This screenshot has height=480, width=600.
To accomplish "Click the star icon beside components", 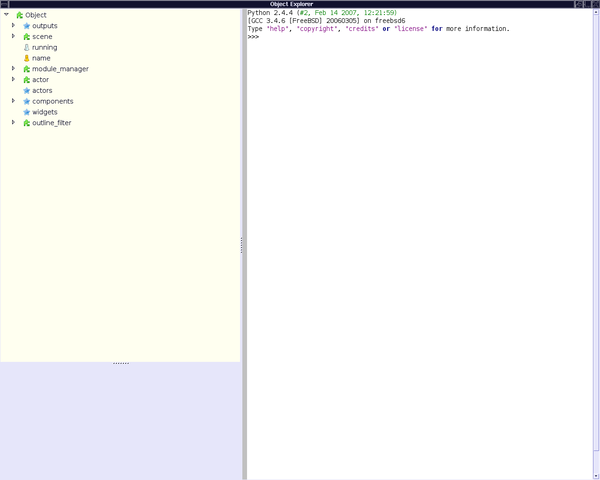I will (x=26, y=101).
